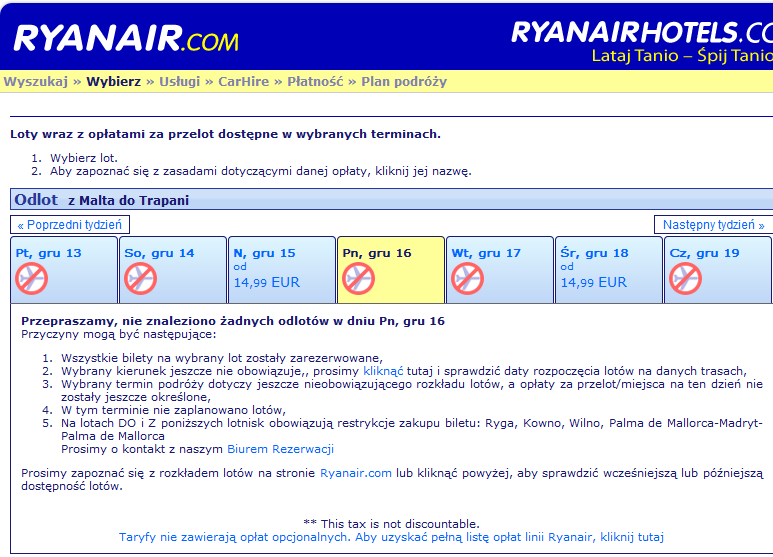Click the Przepraszamy no departures message heading
The height and width of the screenshot is (557, 773).
coord(233,321)
